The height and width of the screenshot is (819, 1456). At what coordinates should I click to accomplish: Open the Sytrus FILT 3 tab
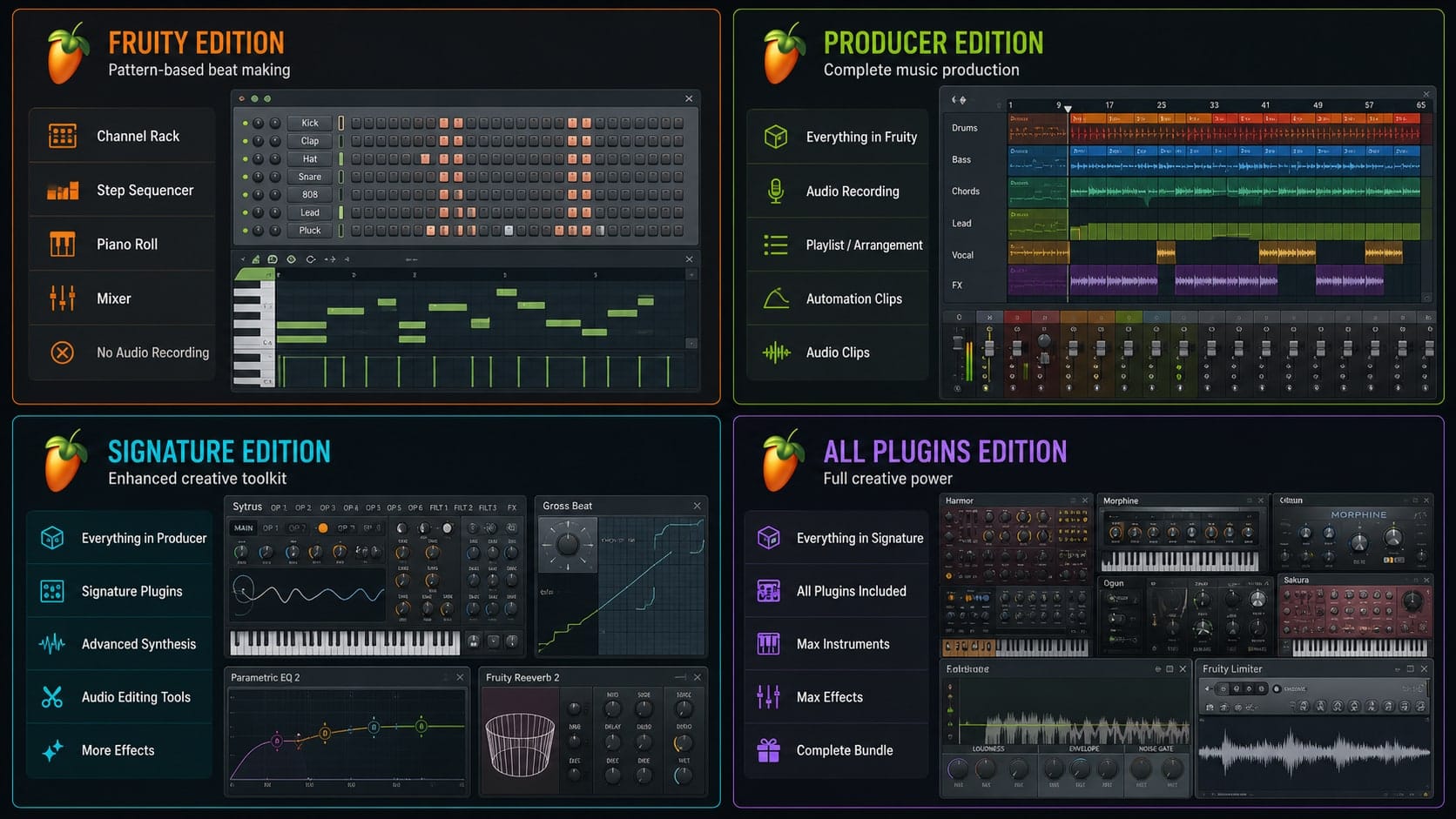pyautogui.click(x=488, y=507)
